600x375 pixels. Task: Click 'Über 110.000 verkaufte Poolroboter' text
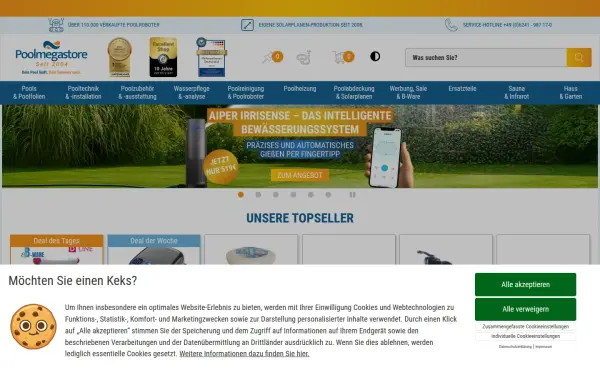pyautogui.click(x=114, y=25)
